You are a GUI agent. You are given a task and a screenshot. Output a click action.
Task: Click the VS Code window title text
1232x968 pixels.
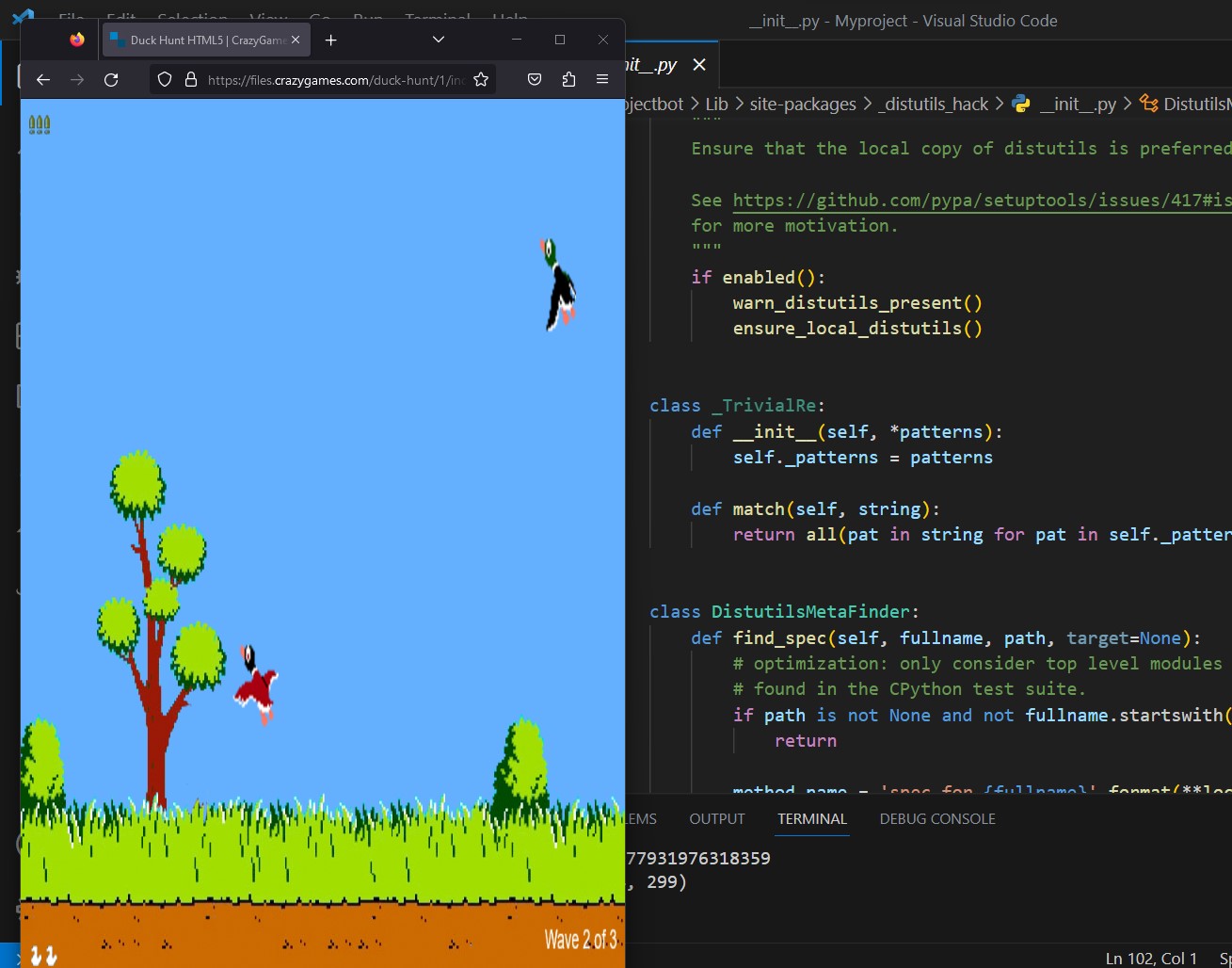point(903,21)
